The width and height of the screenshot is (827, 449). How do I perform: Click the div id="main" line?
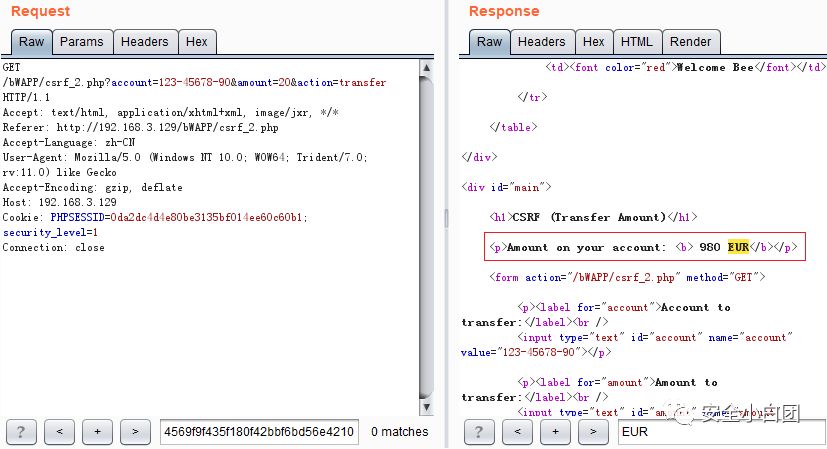tap(506, 187)
